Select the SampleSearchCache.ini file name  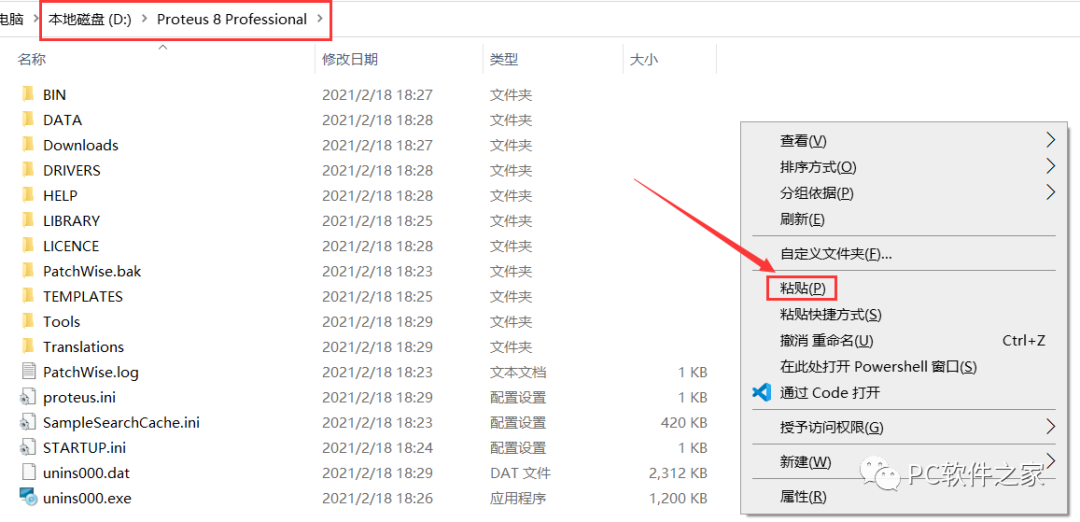coord(121,423)
